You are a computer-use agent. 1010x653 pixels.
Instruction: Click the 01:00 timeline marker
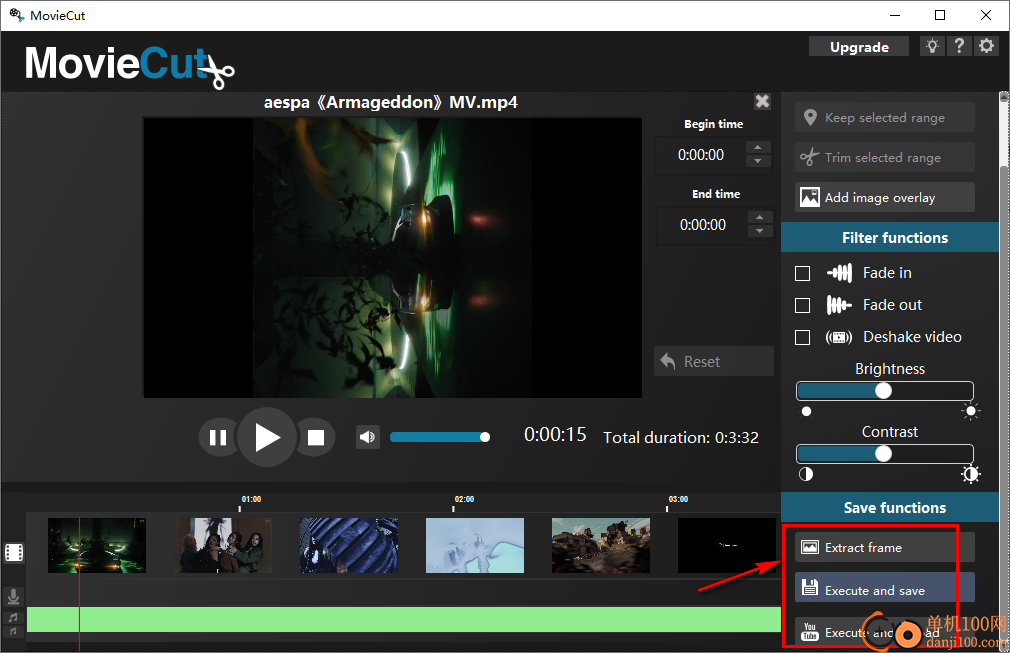(251, 499)
